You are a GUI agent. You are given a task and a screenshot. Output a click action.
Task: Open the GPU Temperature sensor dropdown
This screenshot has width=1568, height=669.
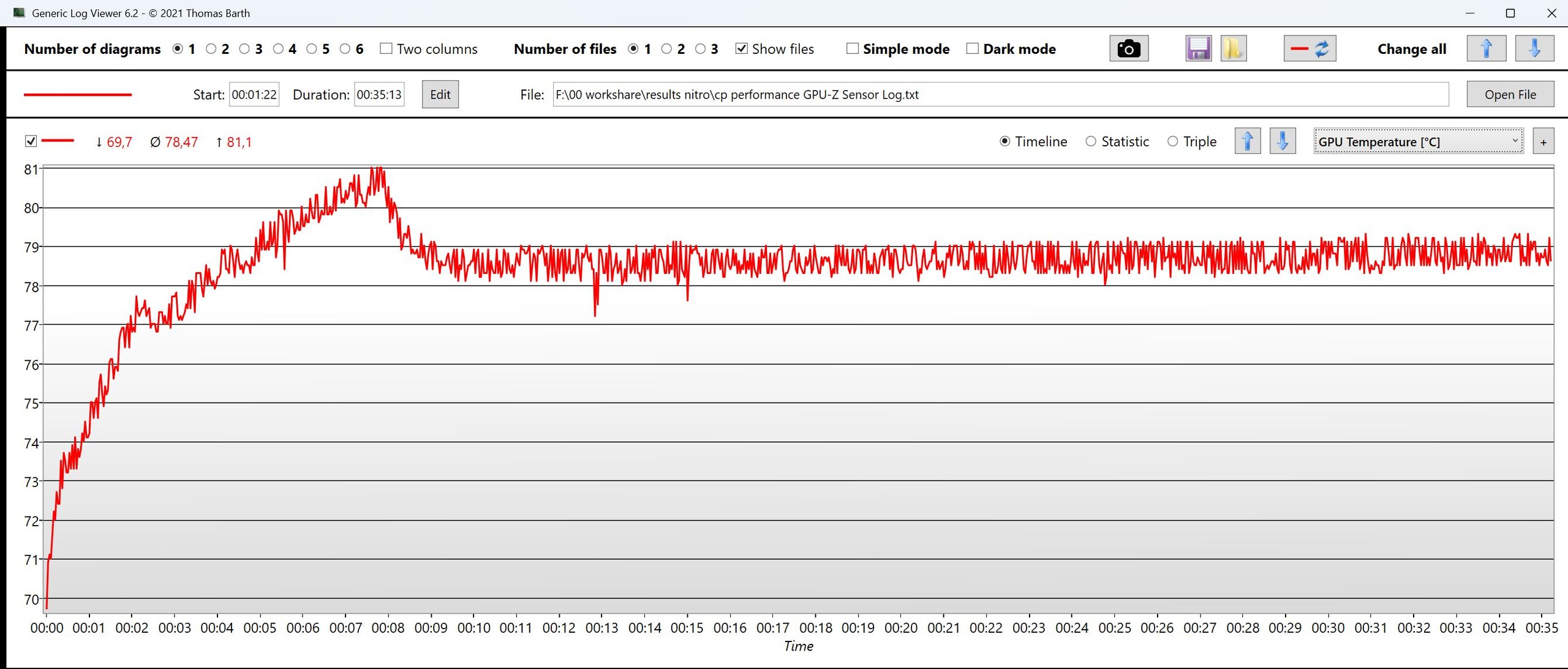[1418, 142]
